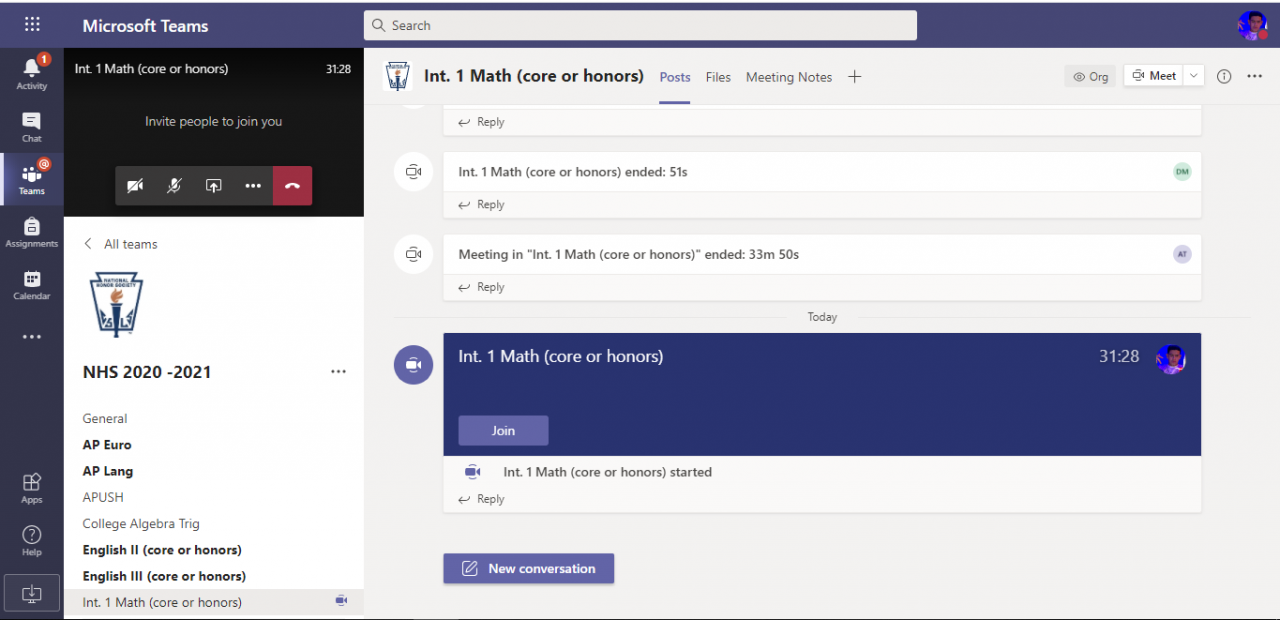Click the NHS team logo in sidebar
This screenshot has width=1280, height=620.
[116, 304]
